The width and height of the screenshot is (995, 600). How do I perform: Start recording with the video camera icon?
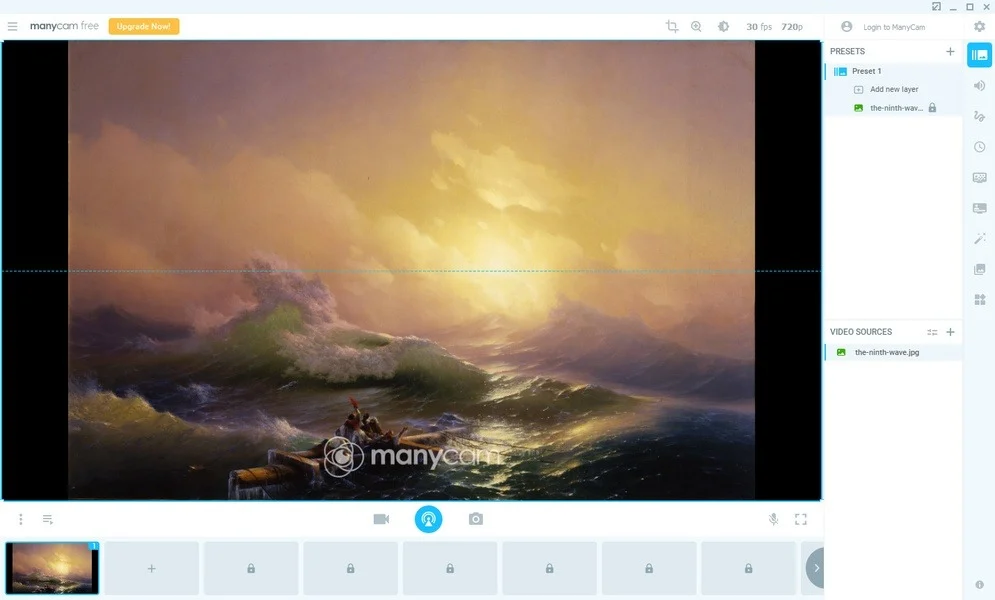point(381,519)
